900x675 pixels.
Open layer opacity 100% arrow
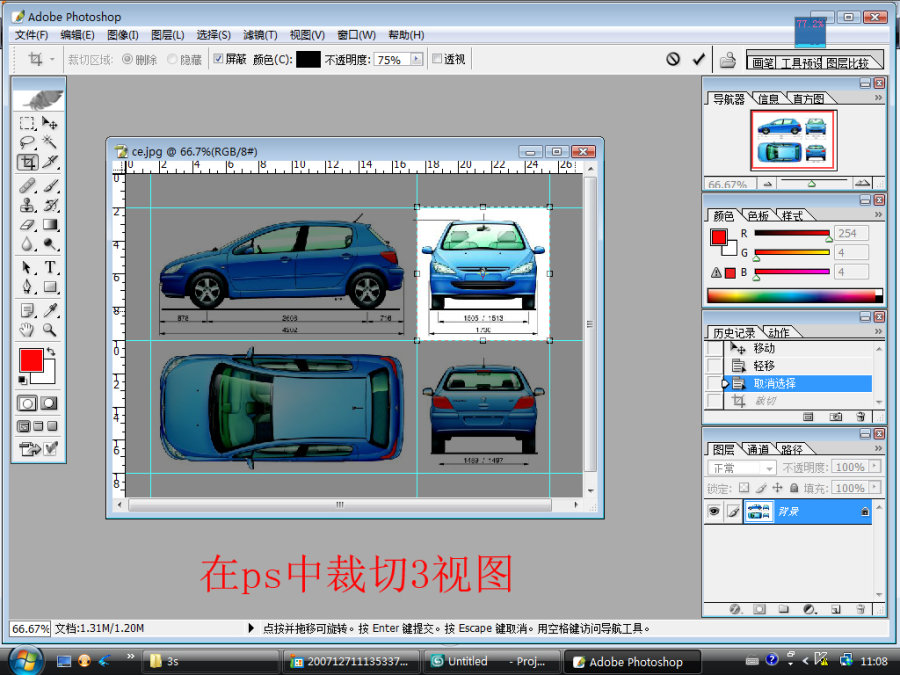875,467
